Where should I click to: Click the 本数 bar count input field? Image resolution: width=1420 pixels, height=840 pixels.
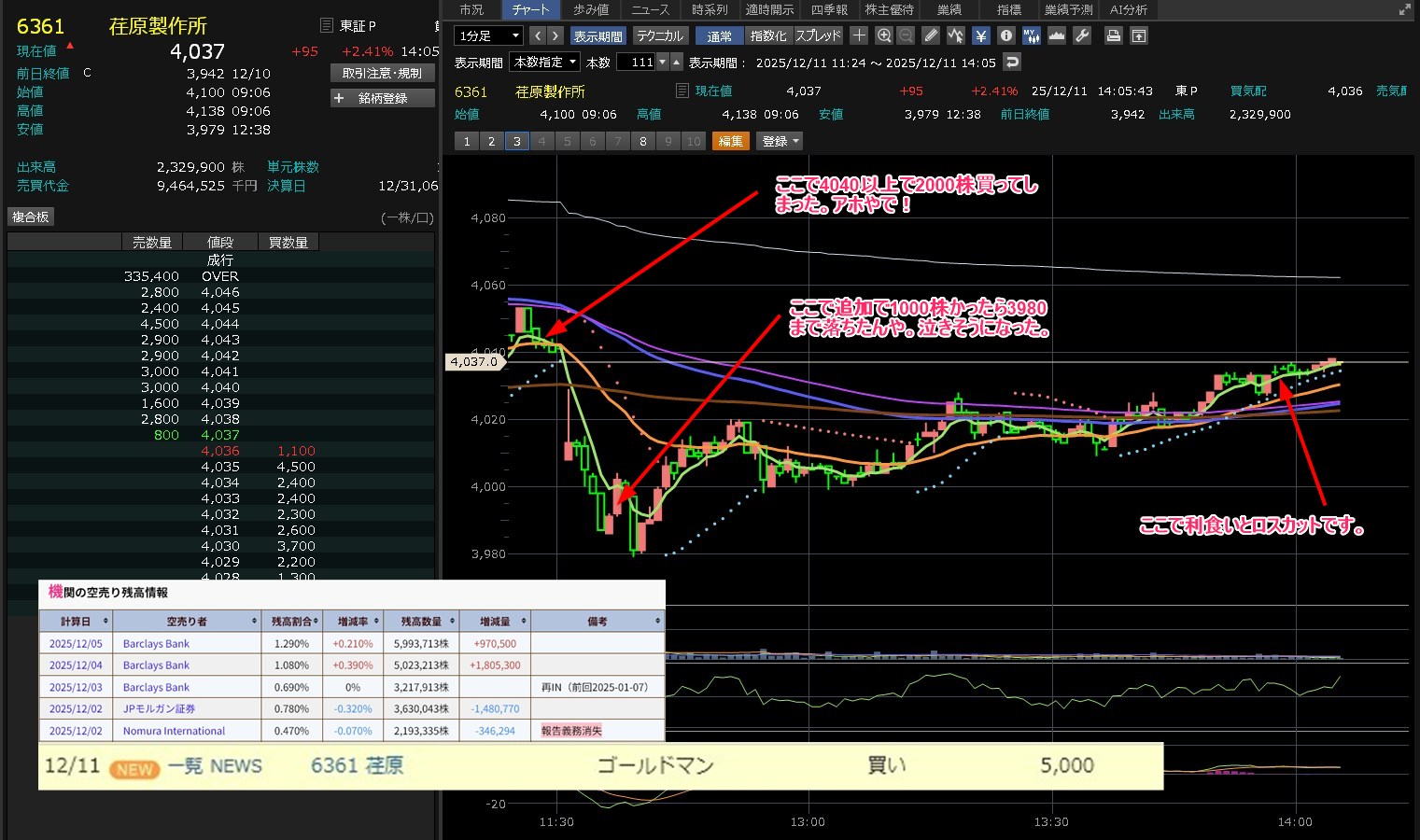637,63
